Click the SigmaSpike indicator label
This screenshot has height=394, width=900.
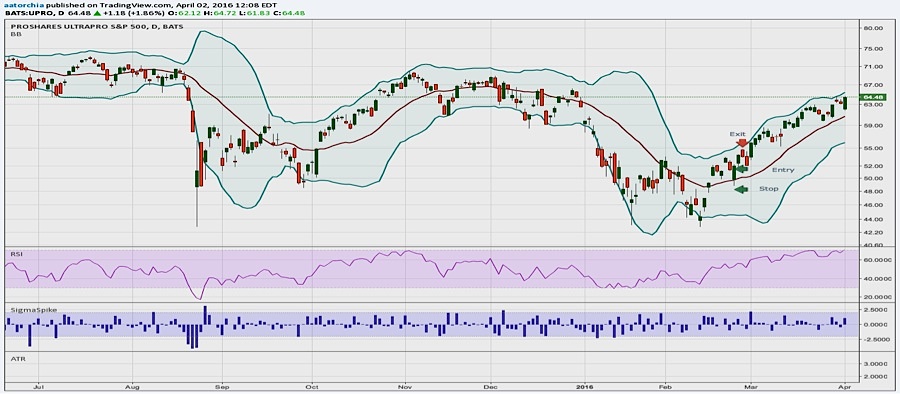pos(33,310)
